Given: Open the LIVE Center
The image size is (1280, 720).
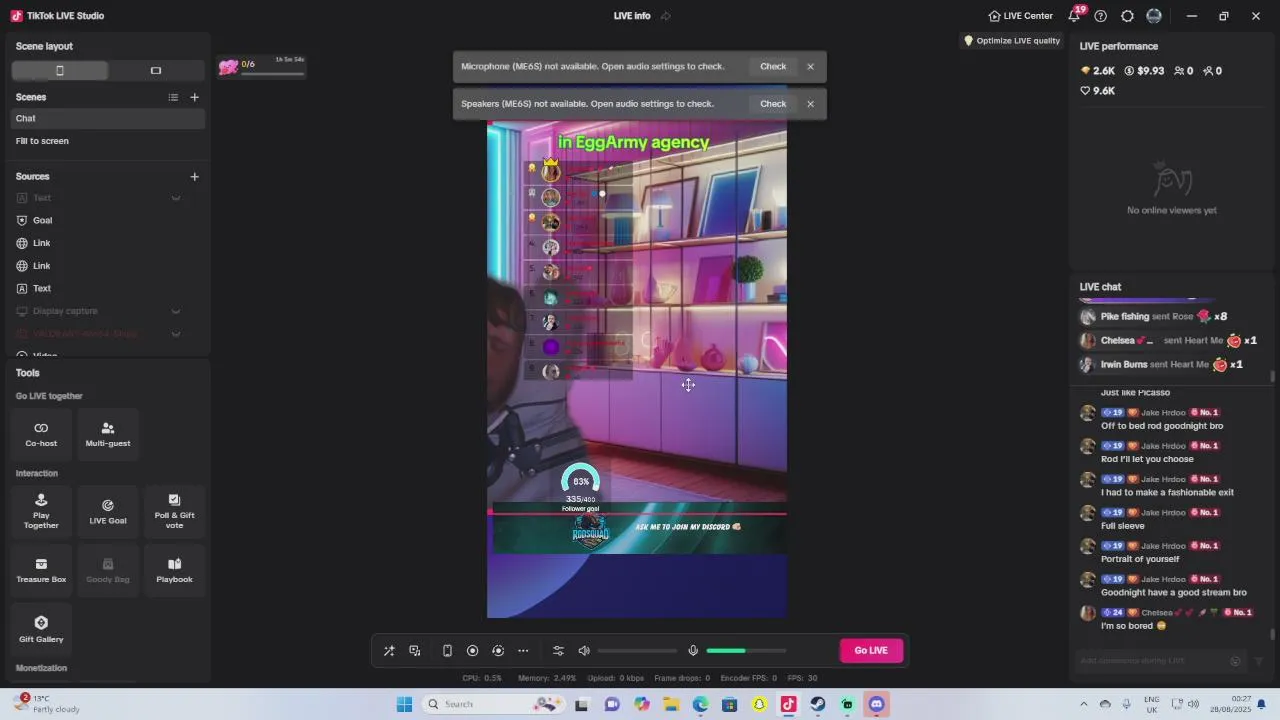Looking at the screenshot, I should [x=1020, y=16].
